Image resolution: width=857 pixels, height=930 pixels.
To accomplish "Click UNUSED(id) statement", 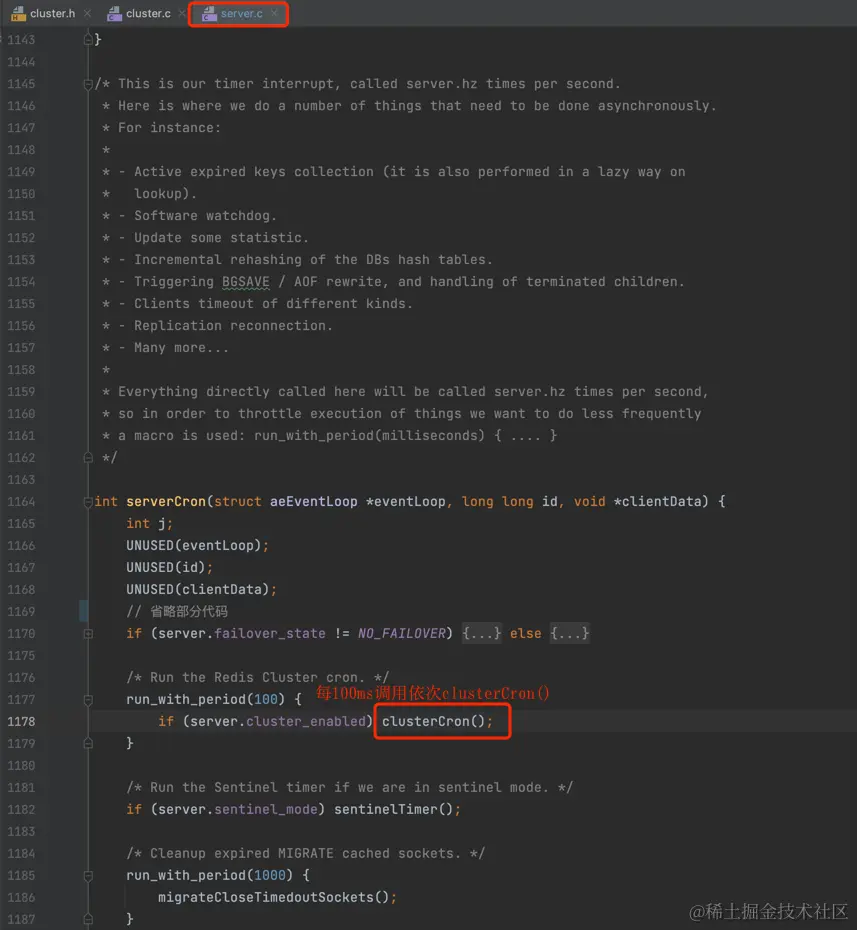I will point(170,568).
